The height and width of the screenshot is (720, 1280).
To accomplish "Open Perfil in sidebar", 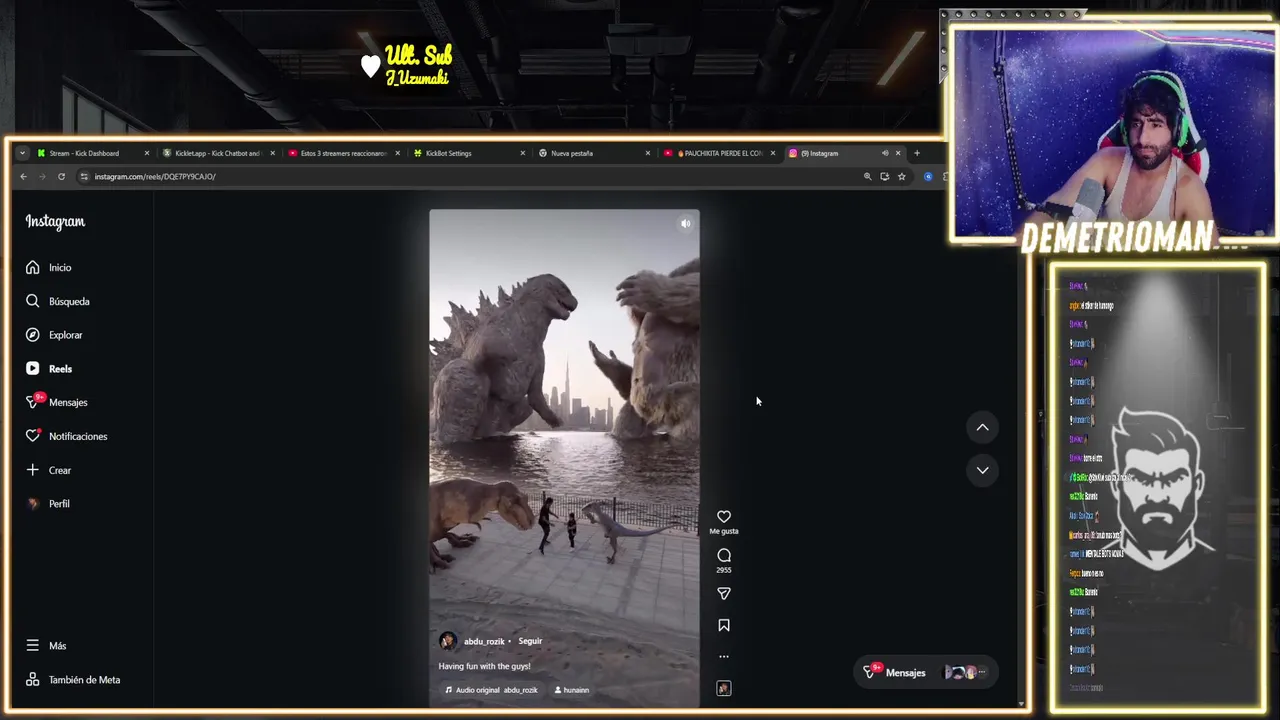I will click(x=50, y=504).
